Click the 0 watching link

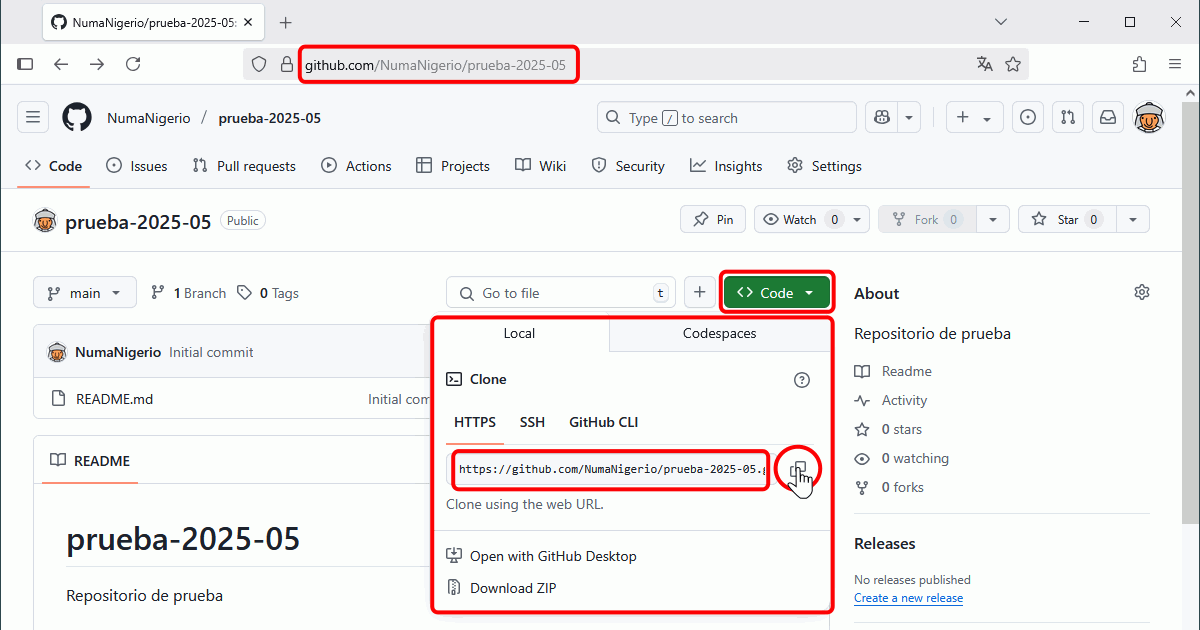[x=915, y=458]
